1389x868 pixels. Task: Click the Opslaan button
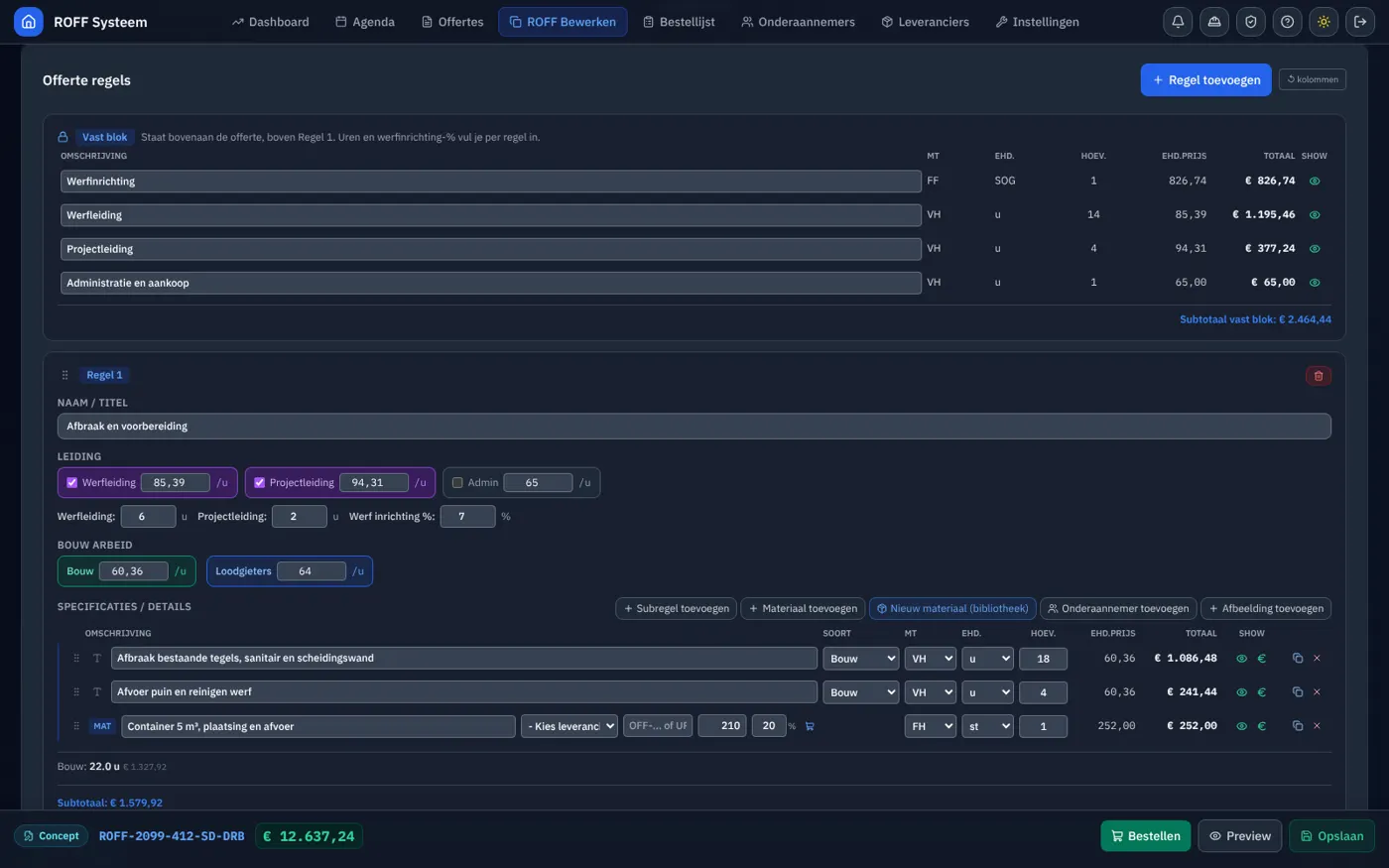(1331, 836)
